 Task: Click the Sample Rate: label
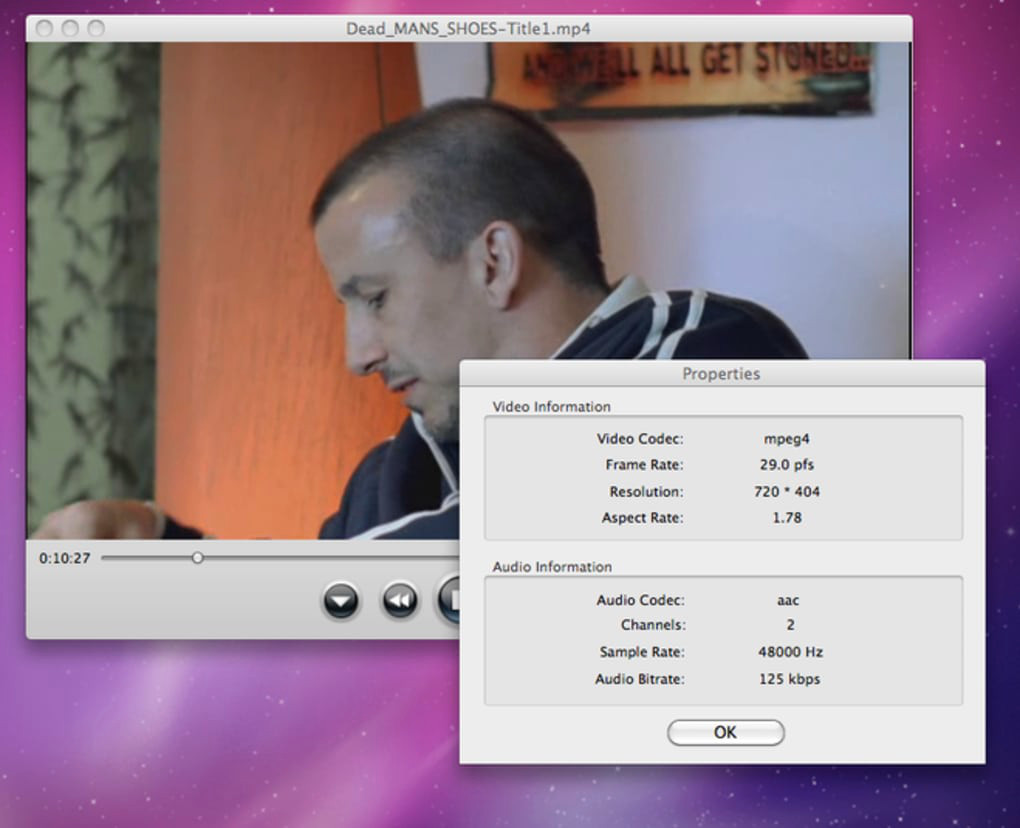(x=642, y=652)
